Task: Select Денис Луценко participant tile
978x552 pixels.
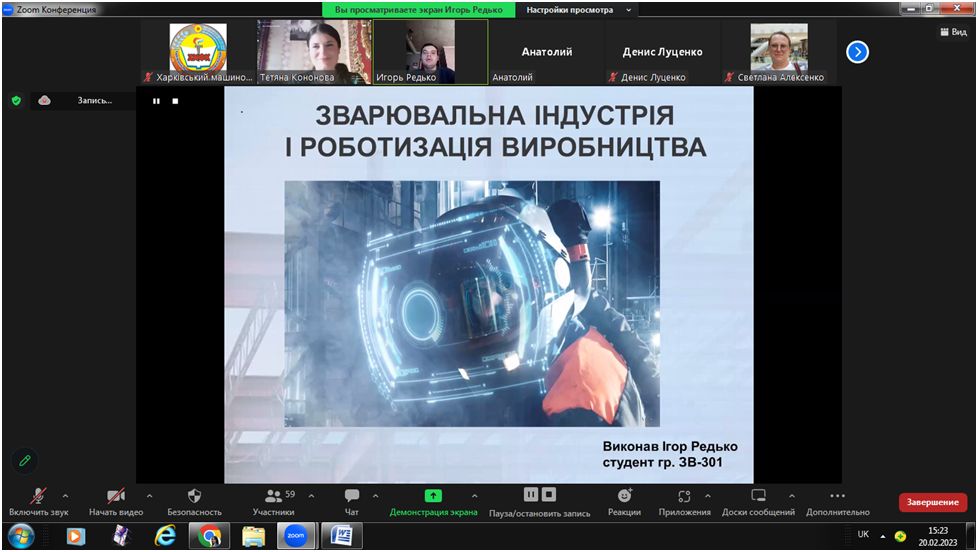Action: (662, 52)
